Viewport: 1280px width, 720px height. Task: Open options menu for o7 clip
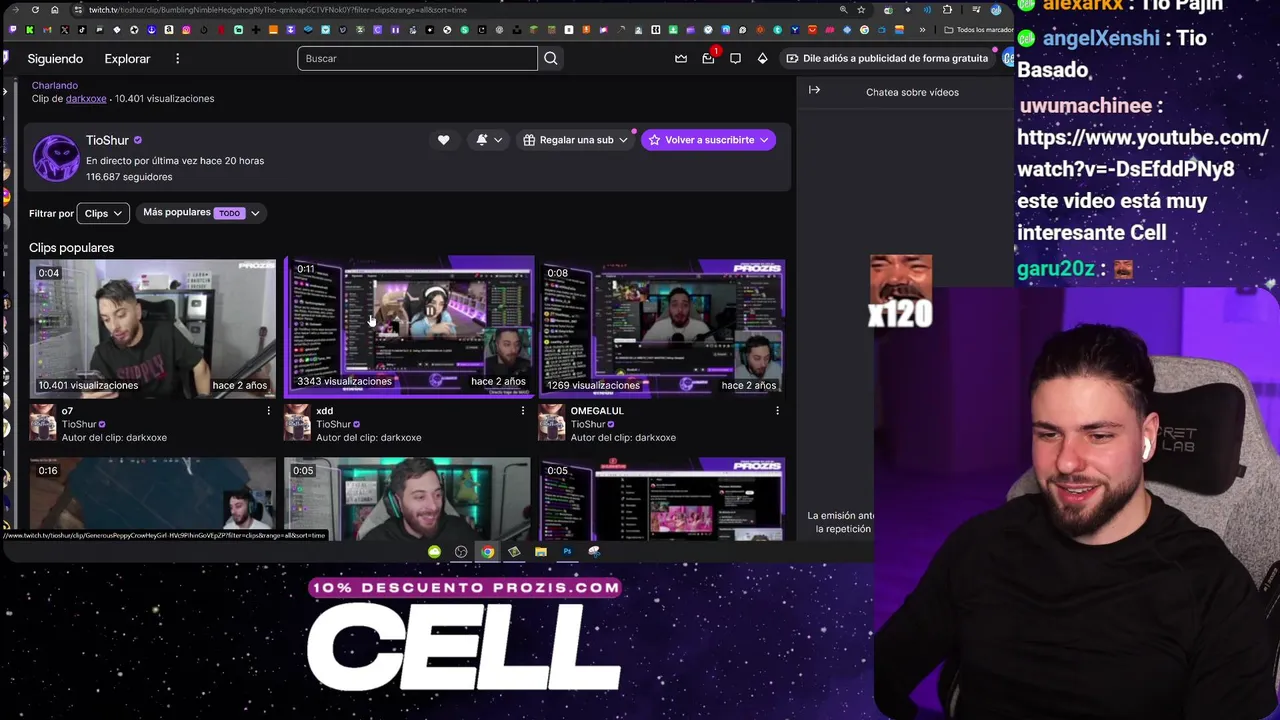(268, 410)
